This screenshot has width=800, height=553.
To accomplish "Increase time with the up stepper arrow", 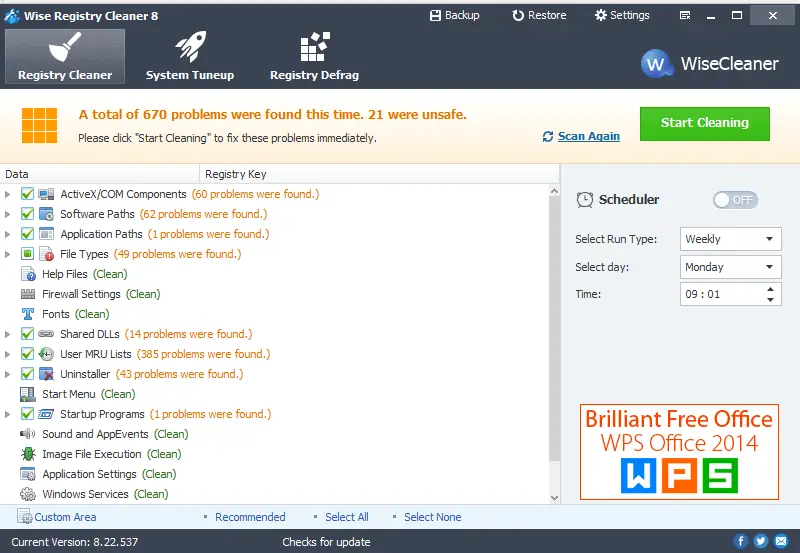I will pos(770,289).
